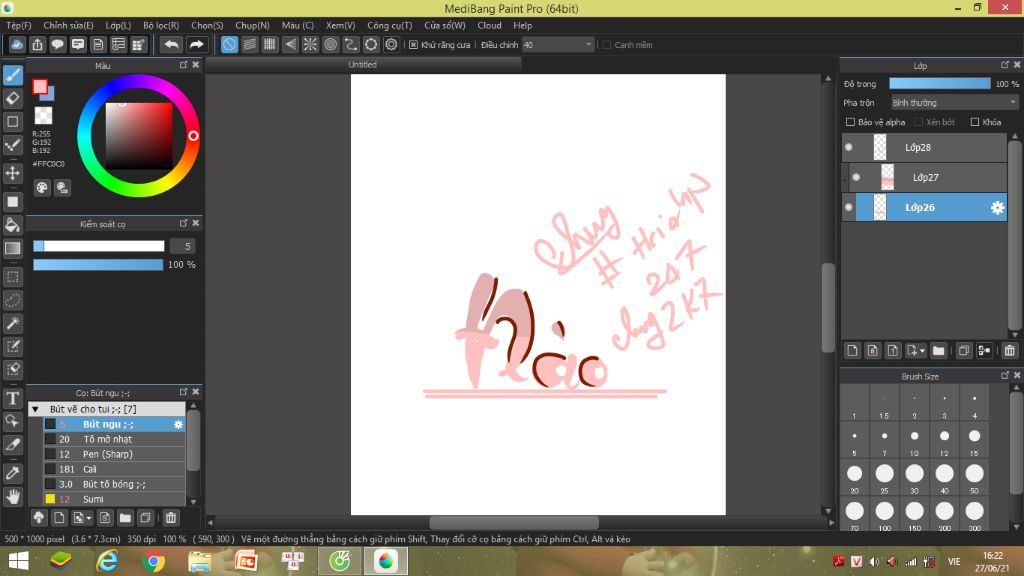Create a new layer folder
The height and width of the screenshot is (576, 1024).
tap(938, 351)
